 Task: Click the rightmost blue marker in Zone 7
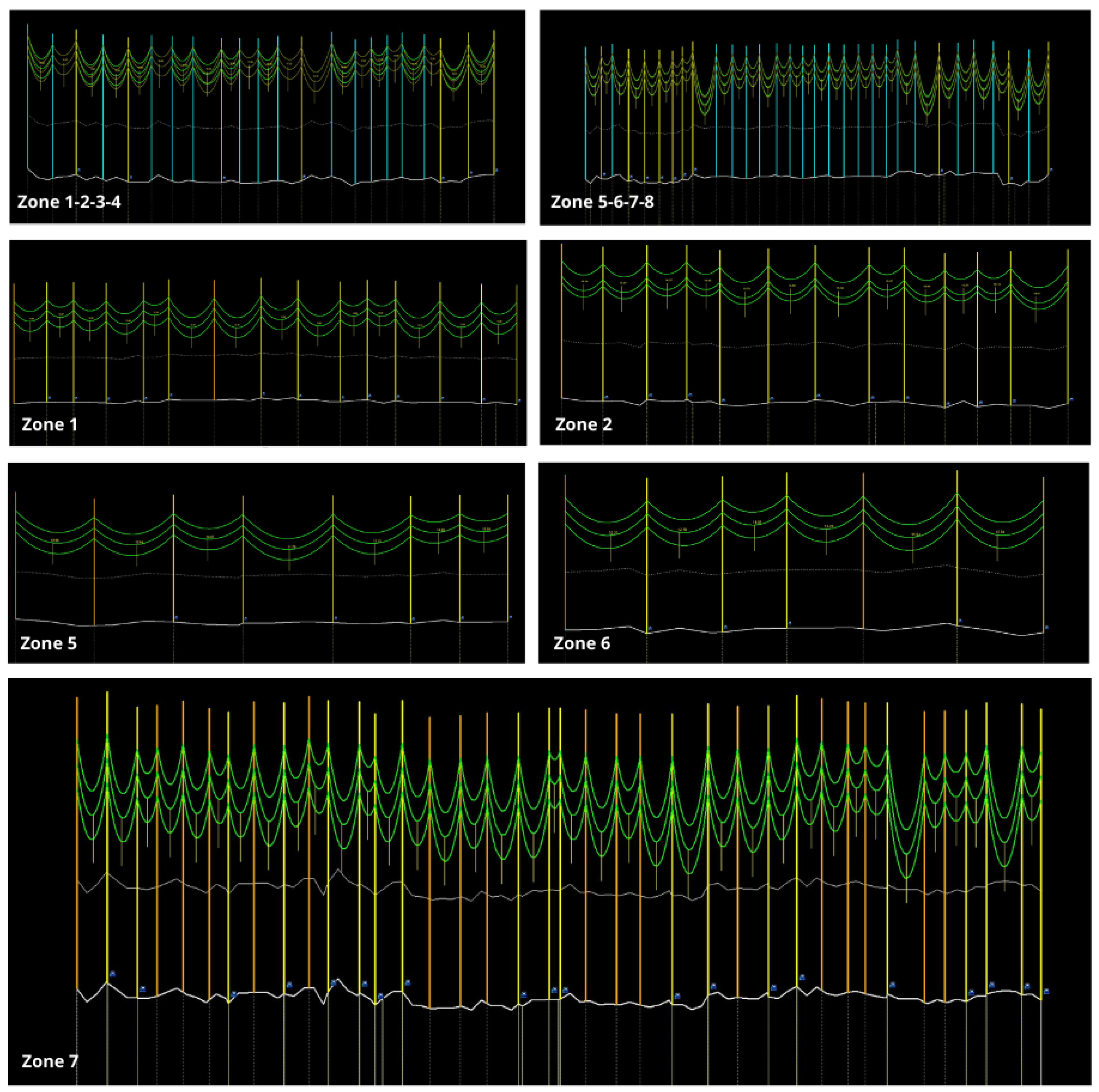1046,991
